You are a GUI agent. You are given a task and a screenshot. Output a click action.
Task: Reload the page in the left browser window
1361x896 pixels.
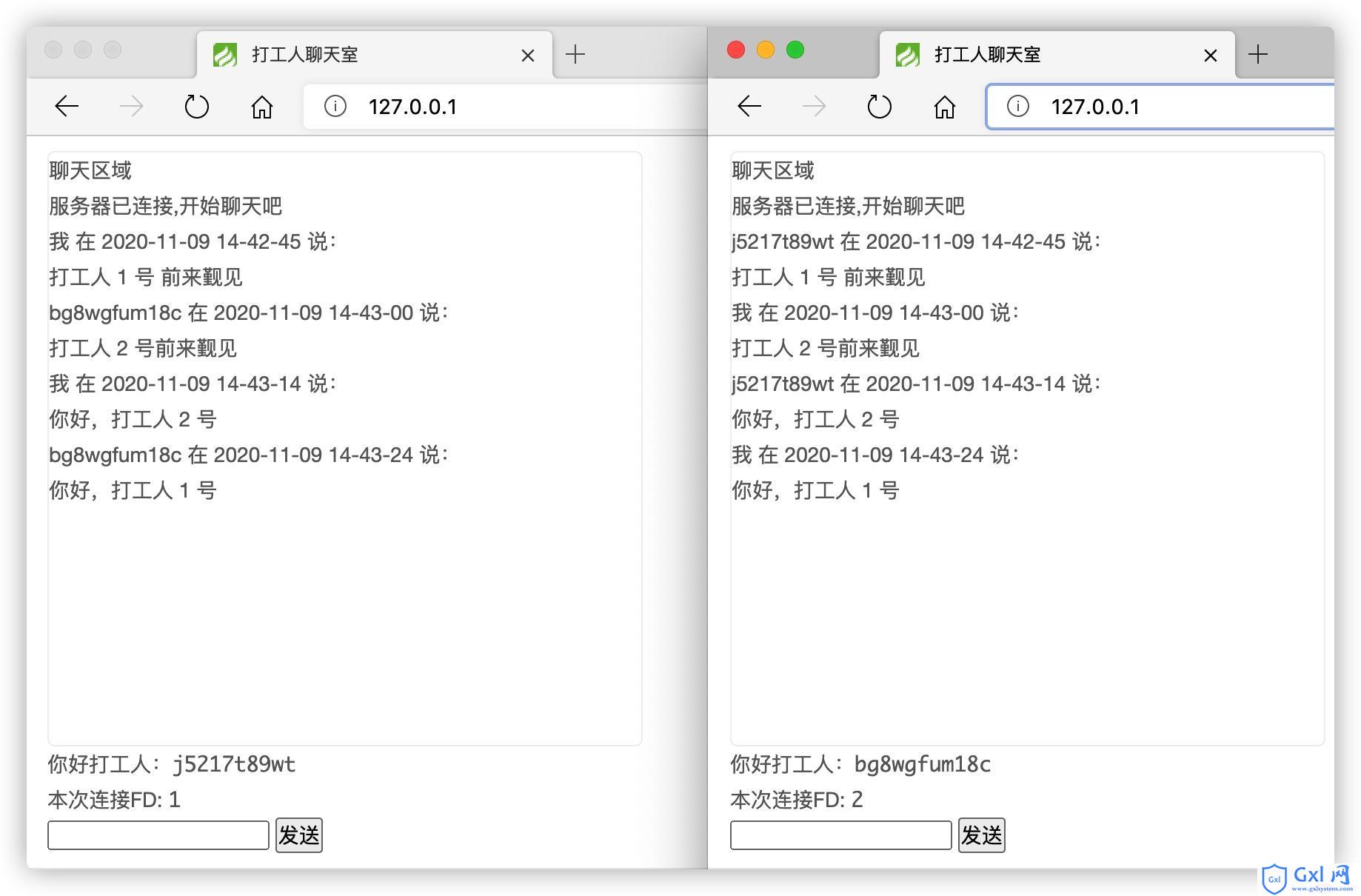197,107
